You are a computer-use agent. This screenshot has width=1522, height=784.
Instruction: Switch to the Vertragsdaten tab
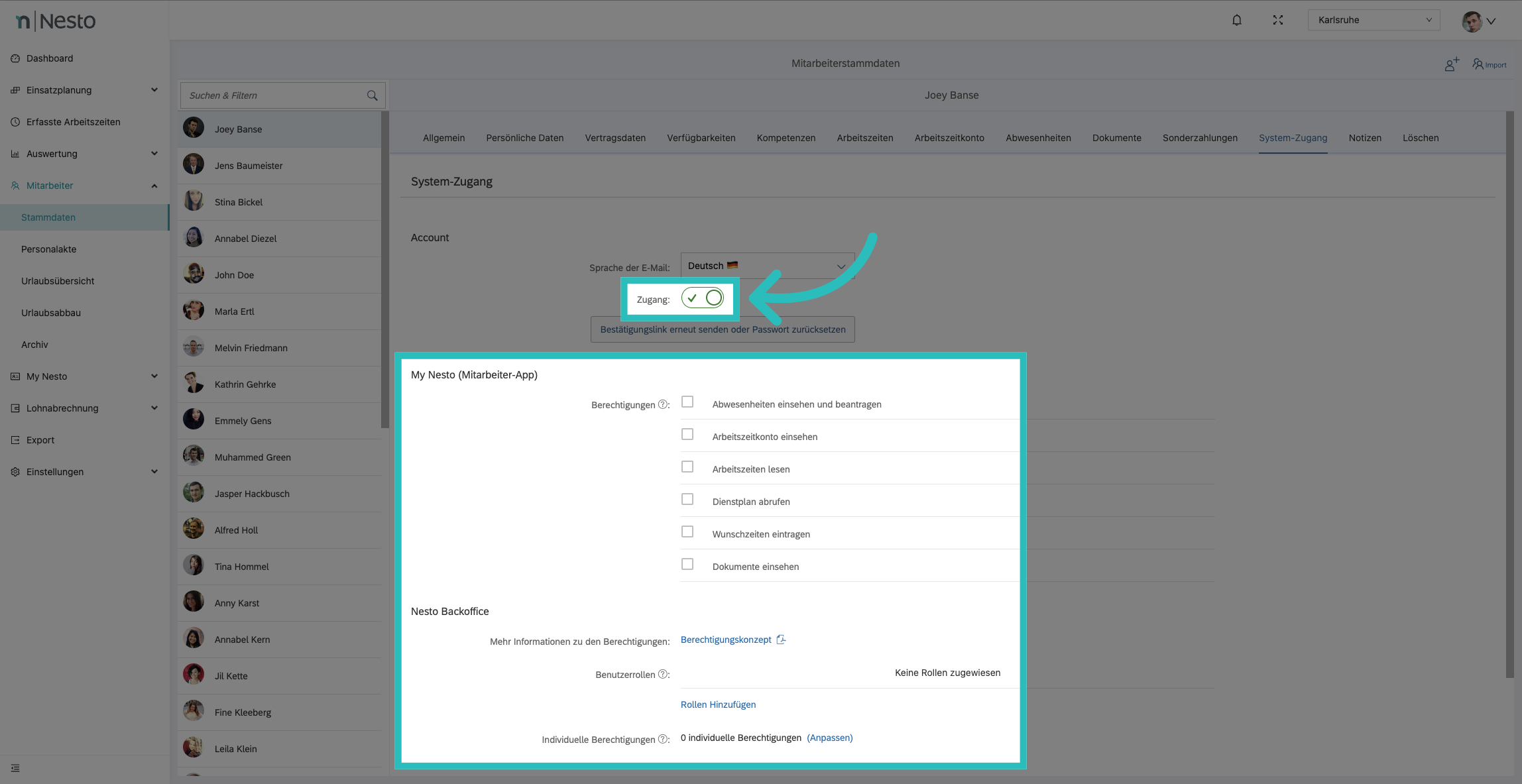pos(615,138)
